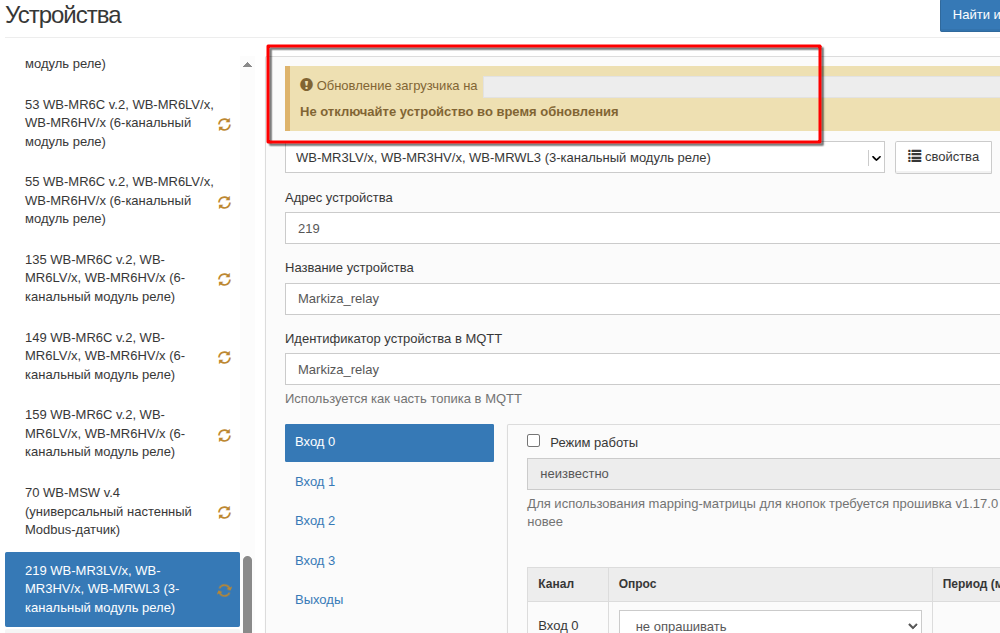Click the свойства button
Viewport: 1000px width, 633px height.
coord(943,157)
